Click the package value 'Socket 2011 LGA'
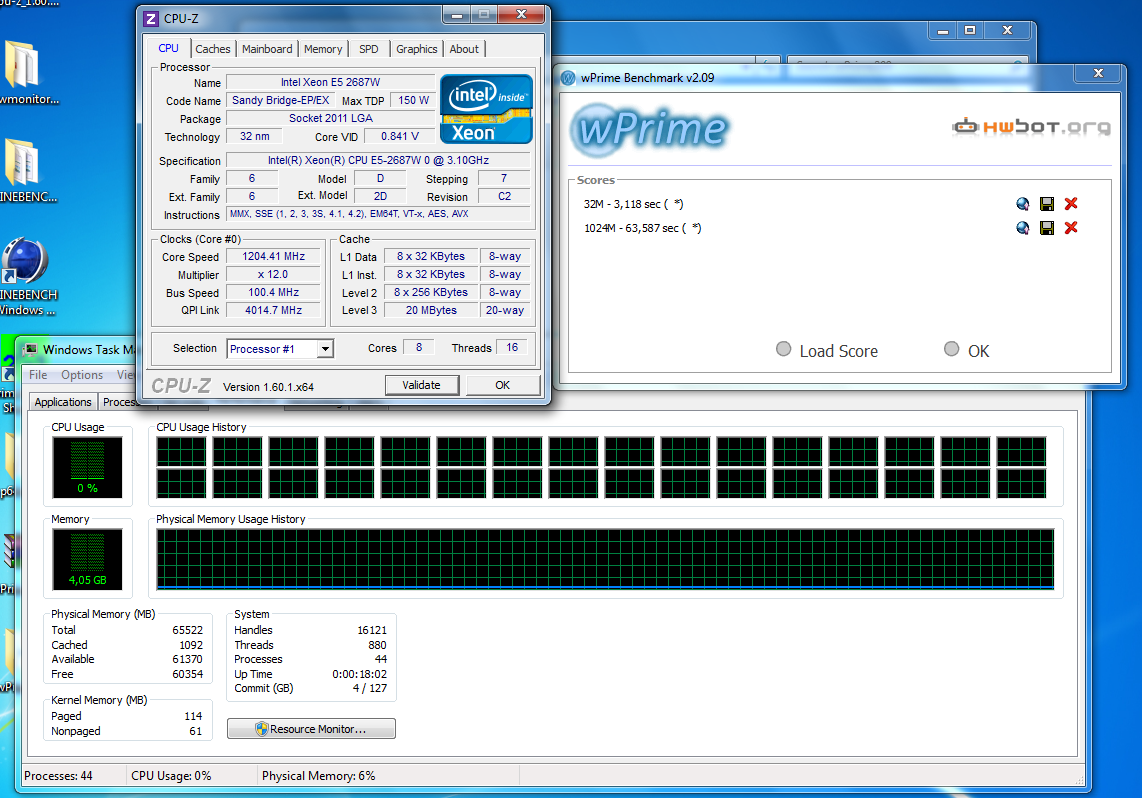This screenshot has width=1142, height=798. click(x=331, y=118)
